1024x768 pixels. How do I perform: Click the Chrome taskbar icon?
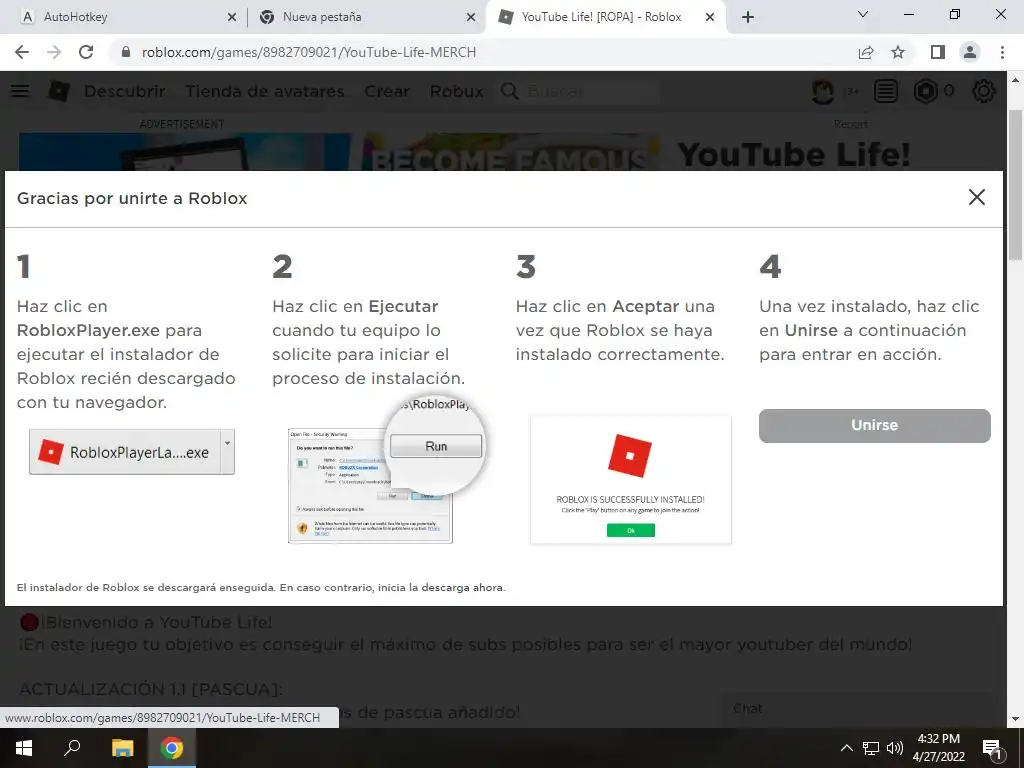click(172, 748)
